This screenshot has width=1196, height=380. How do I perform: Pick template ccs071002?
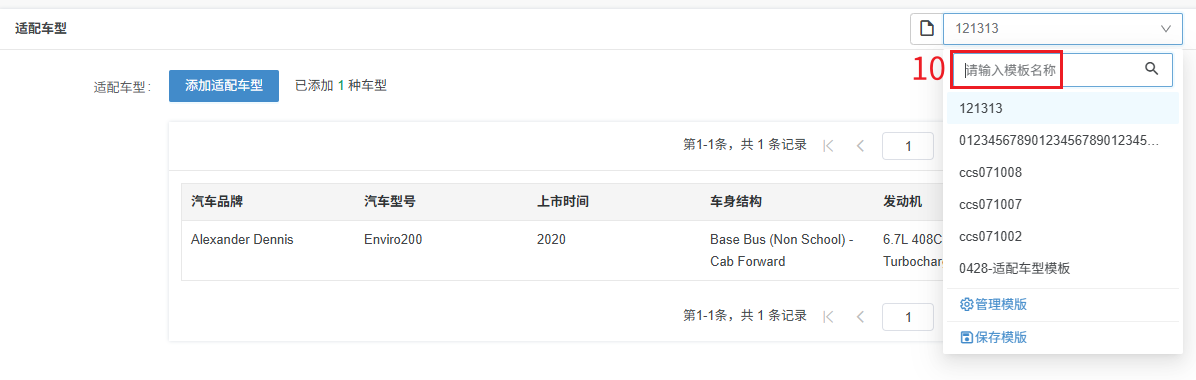coord(1063,236)
